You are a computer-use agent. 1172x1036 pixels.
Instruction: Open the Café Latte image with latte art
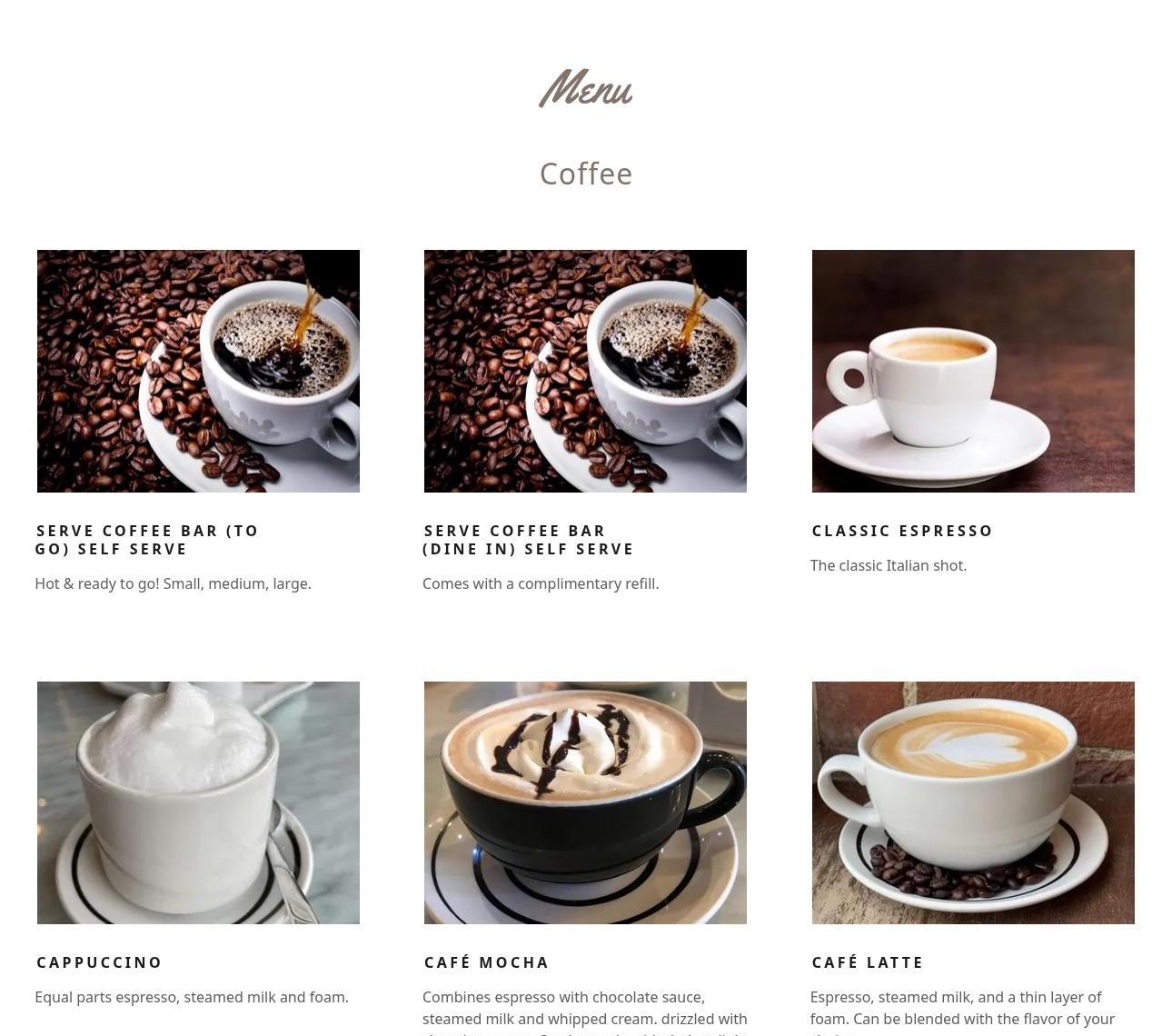pyautogui.click(x=973, y=802)
